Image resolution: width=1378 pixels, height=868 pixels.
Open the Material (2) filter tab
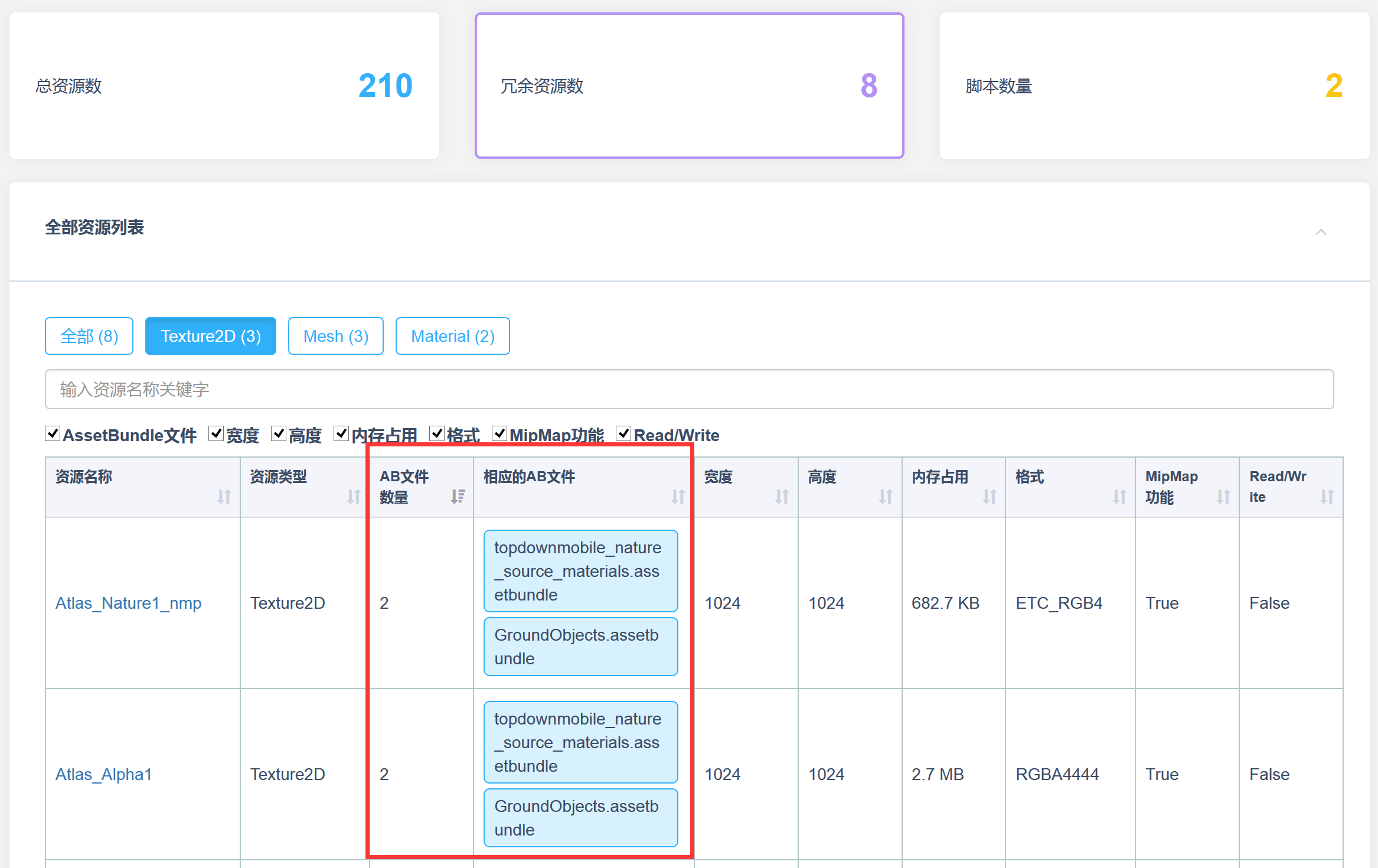click(452, 335)
